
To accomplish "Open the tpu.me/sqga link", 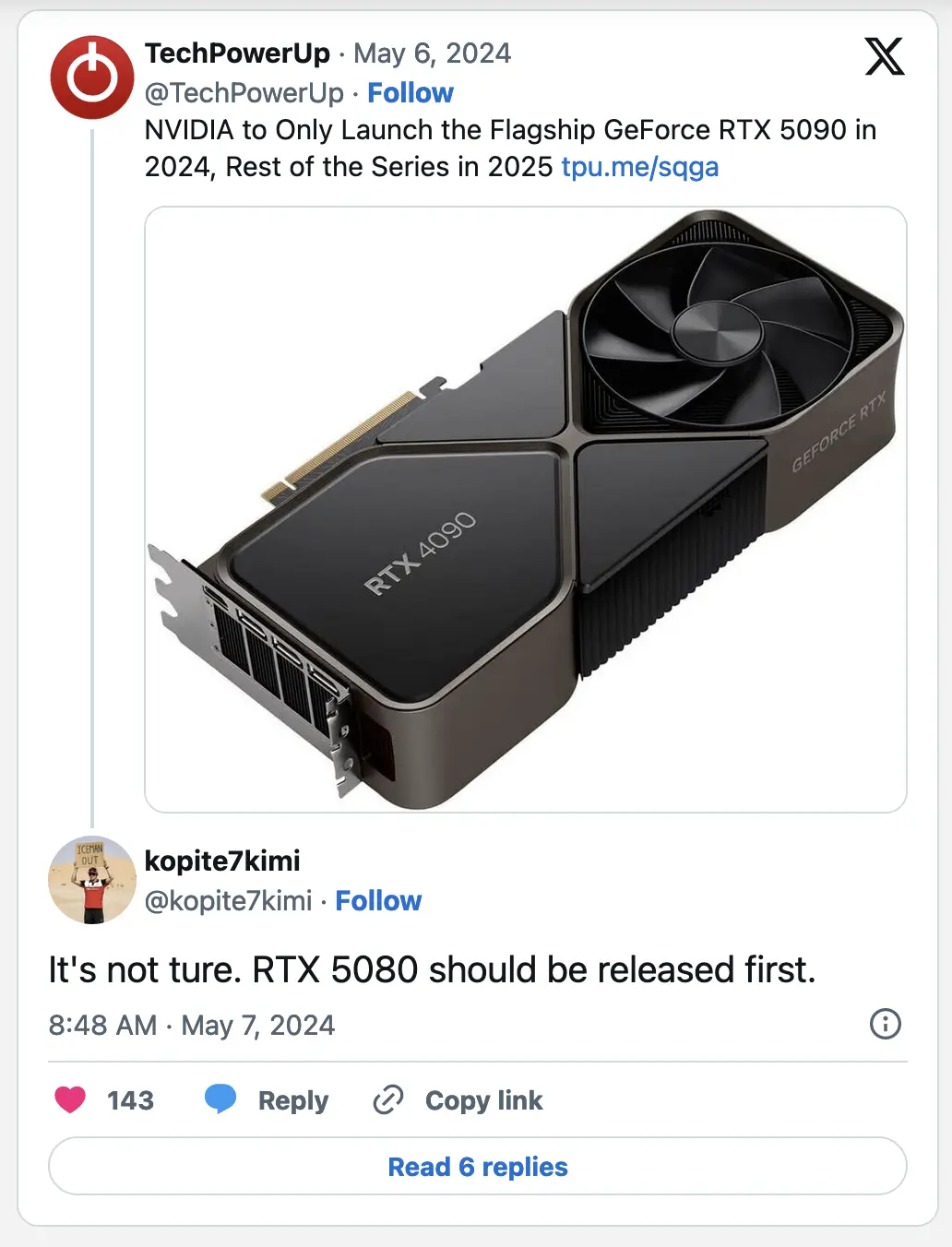I will tap(640, 167).
